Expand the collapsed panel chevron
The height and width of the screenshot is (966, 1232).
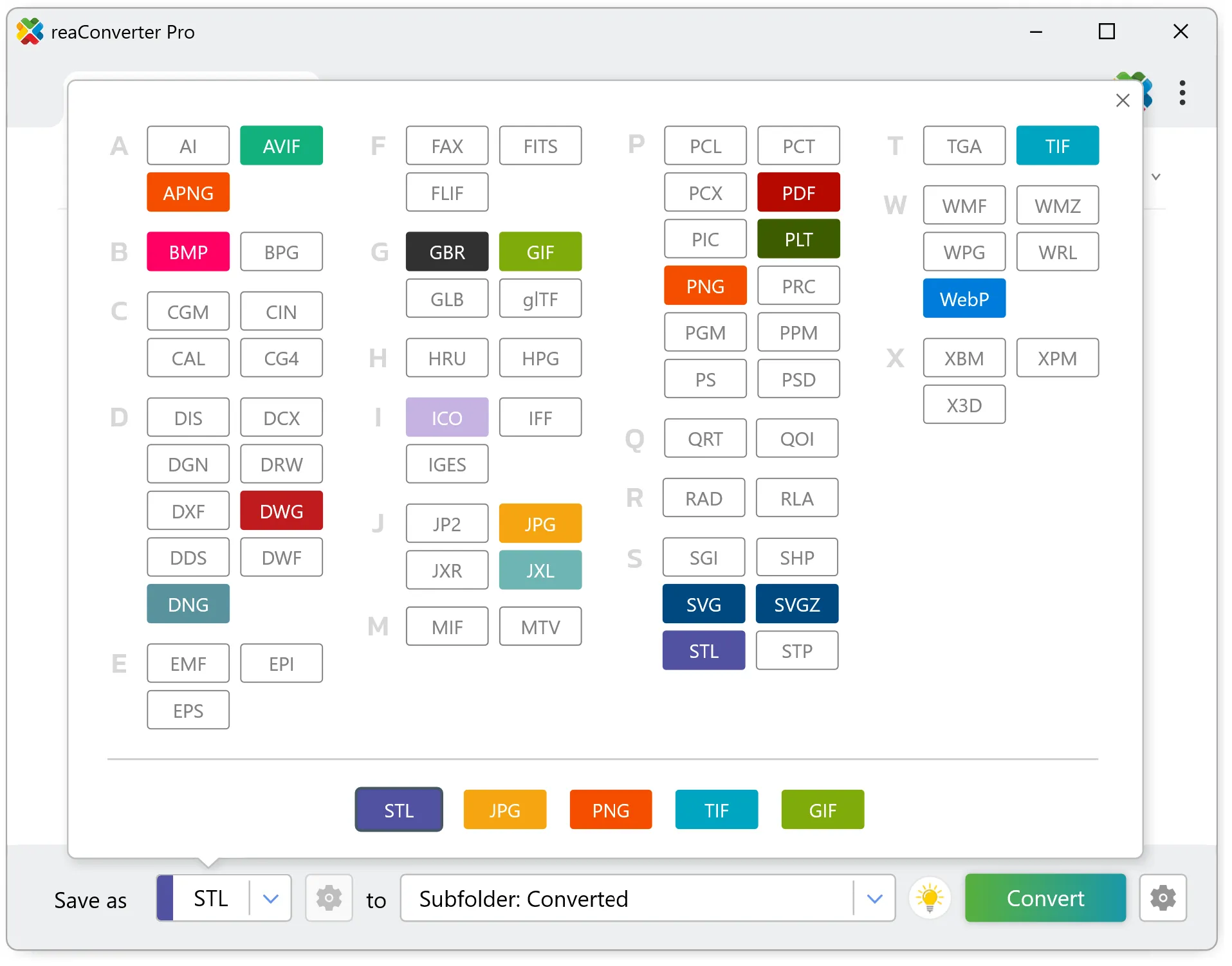(x=1156, y=177)
